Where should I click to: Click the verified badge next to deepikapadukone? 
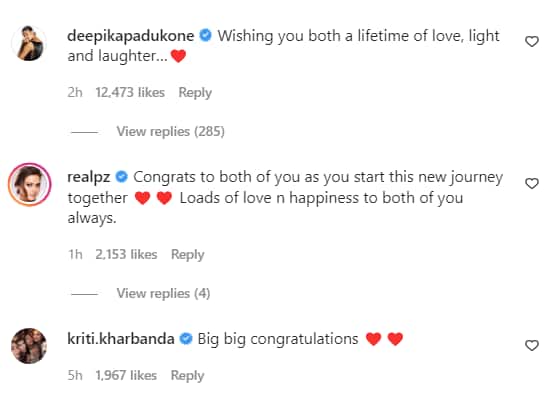pos(206,36)
